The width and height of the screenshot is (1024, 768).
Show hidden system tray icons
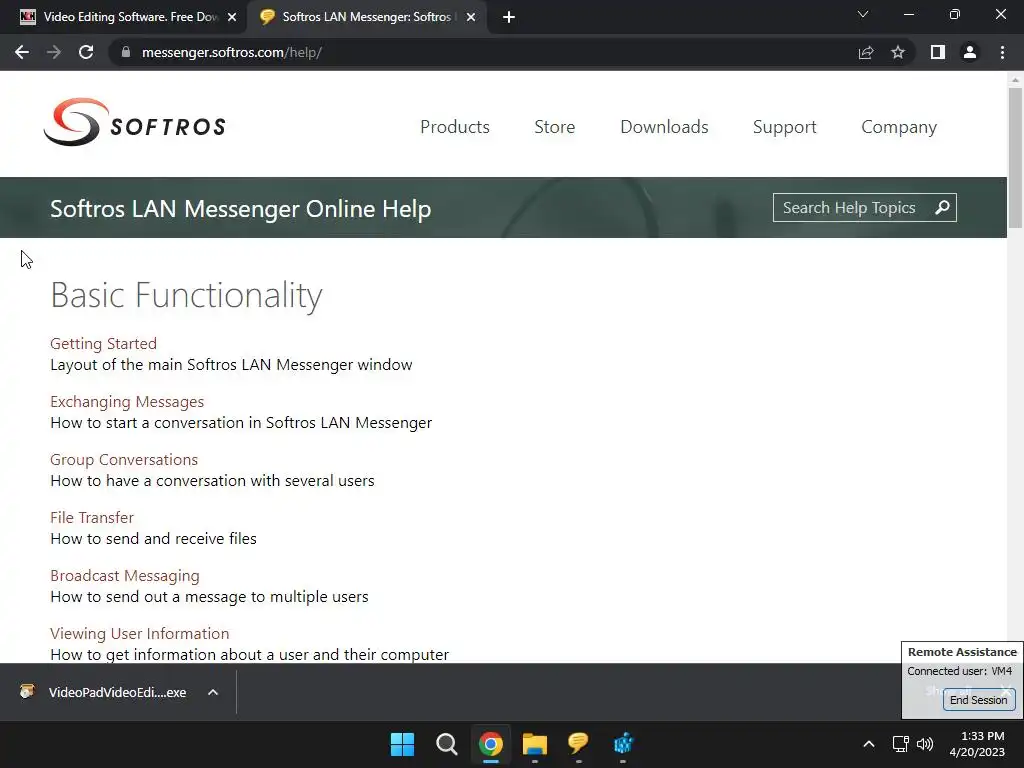pos(869,744)
